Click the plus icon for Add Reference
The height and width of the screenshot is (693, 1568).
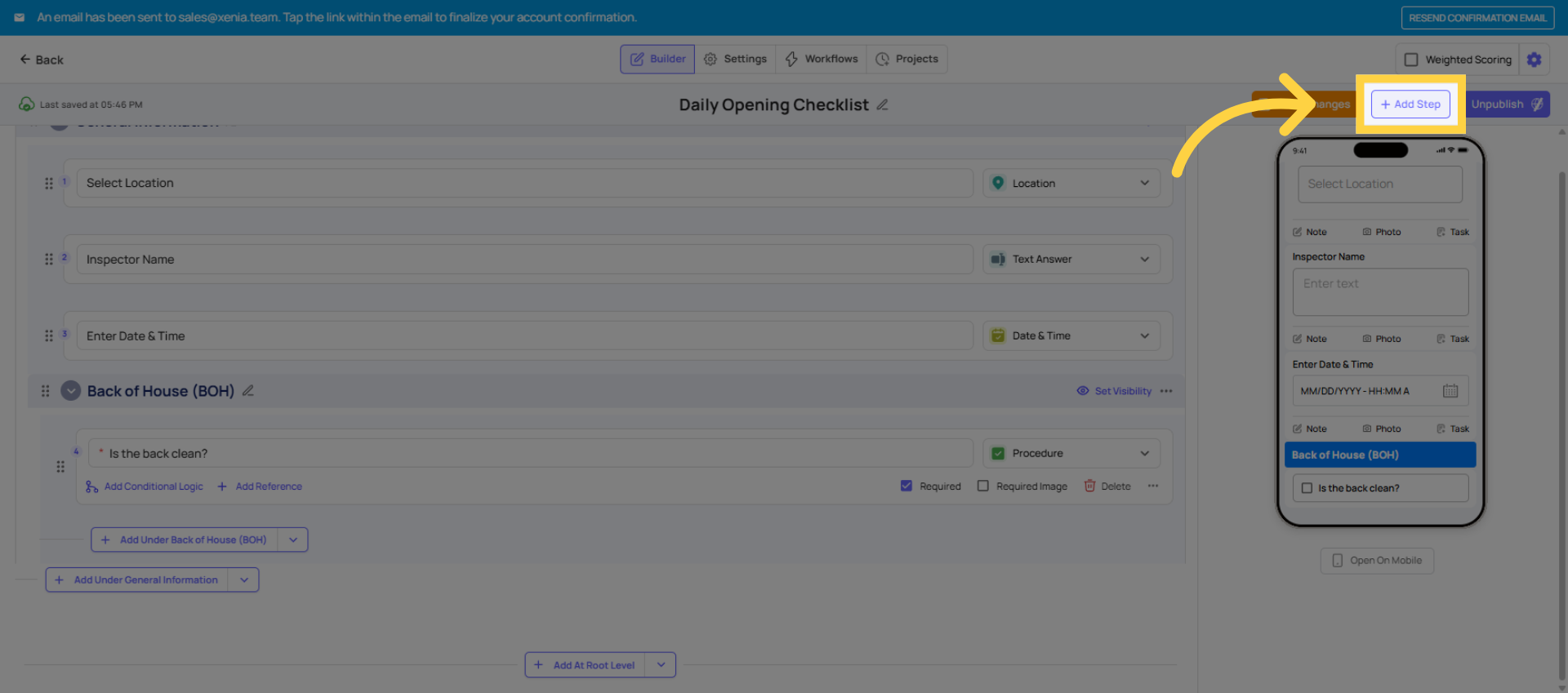(x=222, y=486)
